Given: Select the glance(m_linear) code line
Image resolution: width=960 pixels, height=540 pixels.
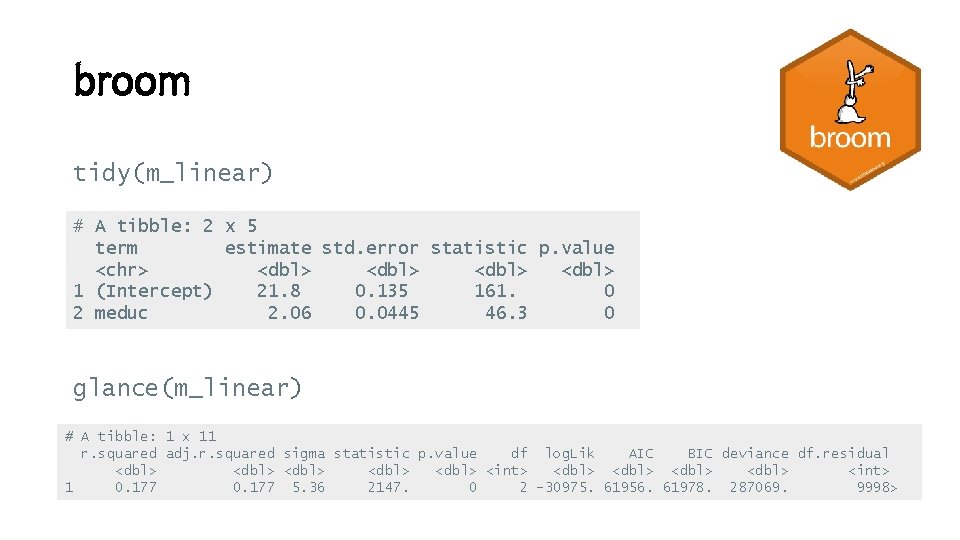Looking at the screenshot, I should (187, 388).
